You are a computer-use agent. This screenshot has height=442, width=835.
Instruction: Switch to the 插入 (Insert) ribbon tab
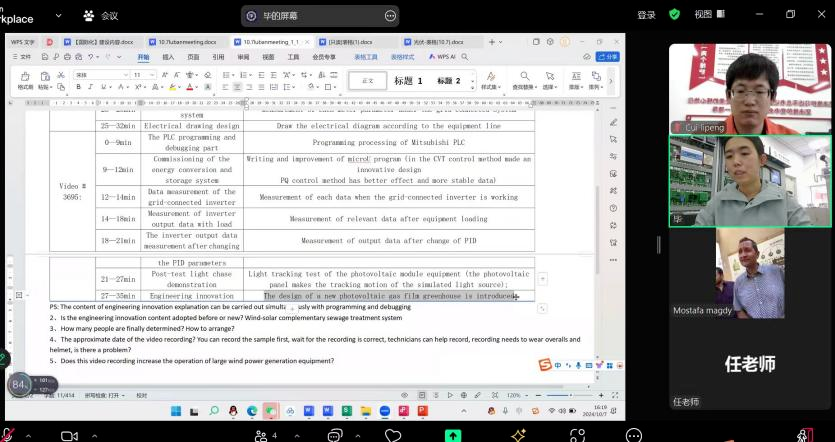(x=168, y=57)
